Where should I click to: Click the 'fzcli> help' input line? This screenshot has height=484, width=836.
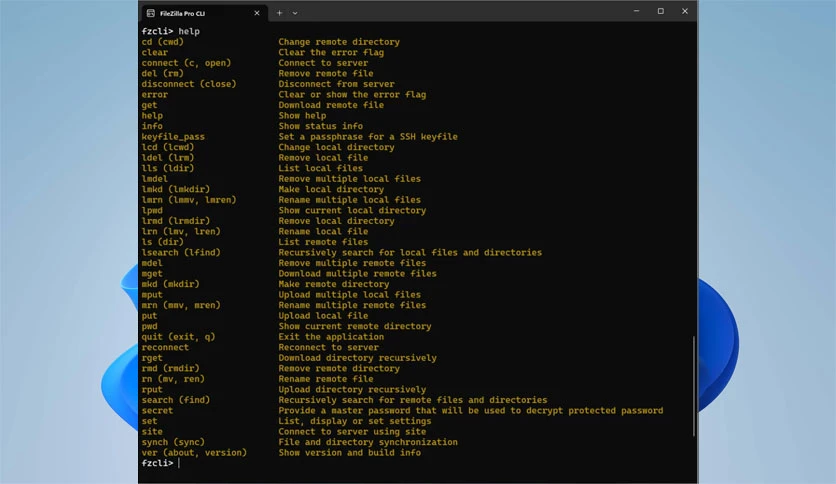171,31
